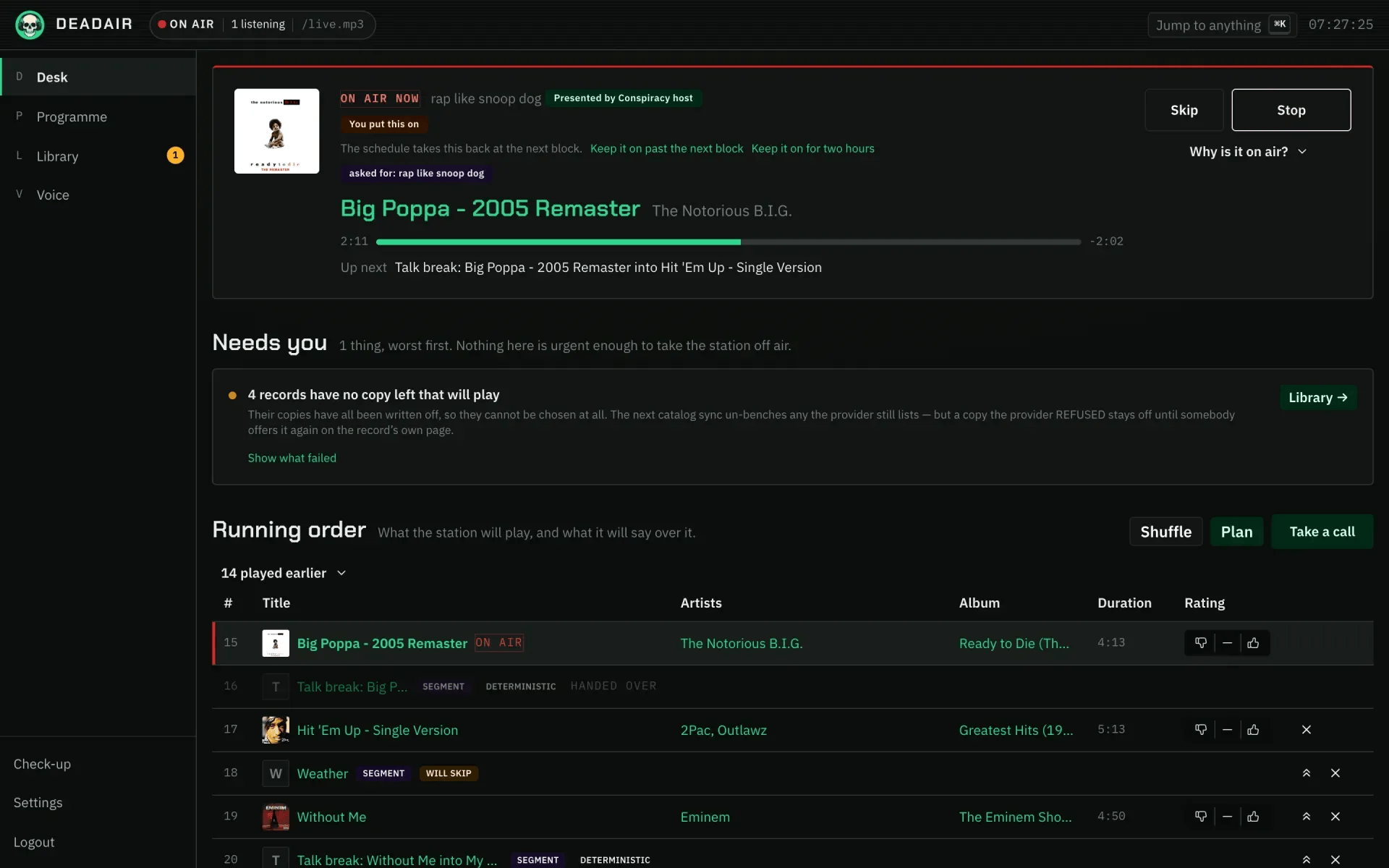Open the Without Me album thumbnail
Image resolution: width=1389 pixels, height=868 pixels.
[x=276, y=817]
